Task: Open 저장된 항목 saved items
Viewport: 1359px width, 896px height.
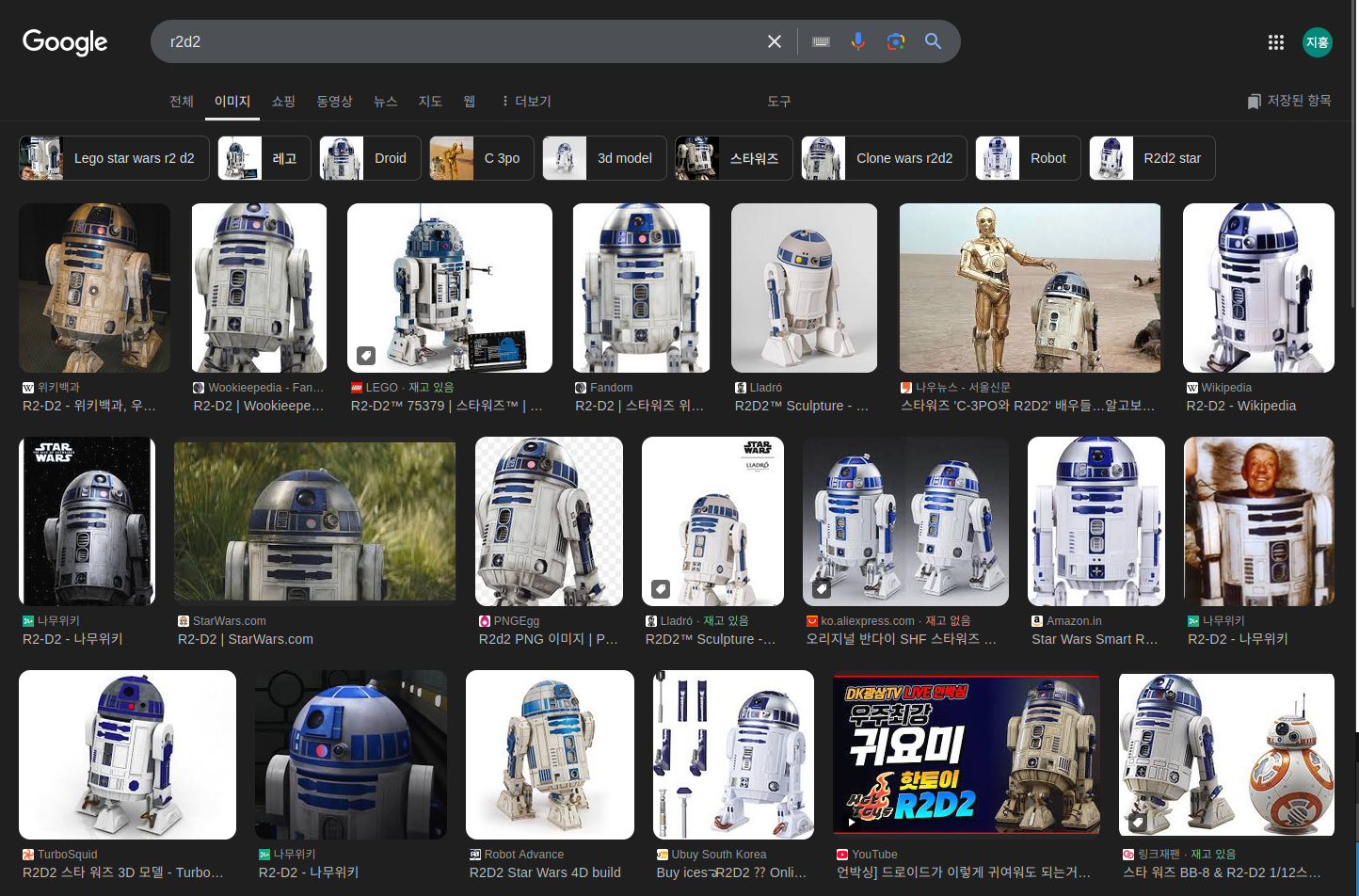Action: [1288, 101]
